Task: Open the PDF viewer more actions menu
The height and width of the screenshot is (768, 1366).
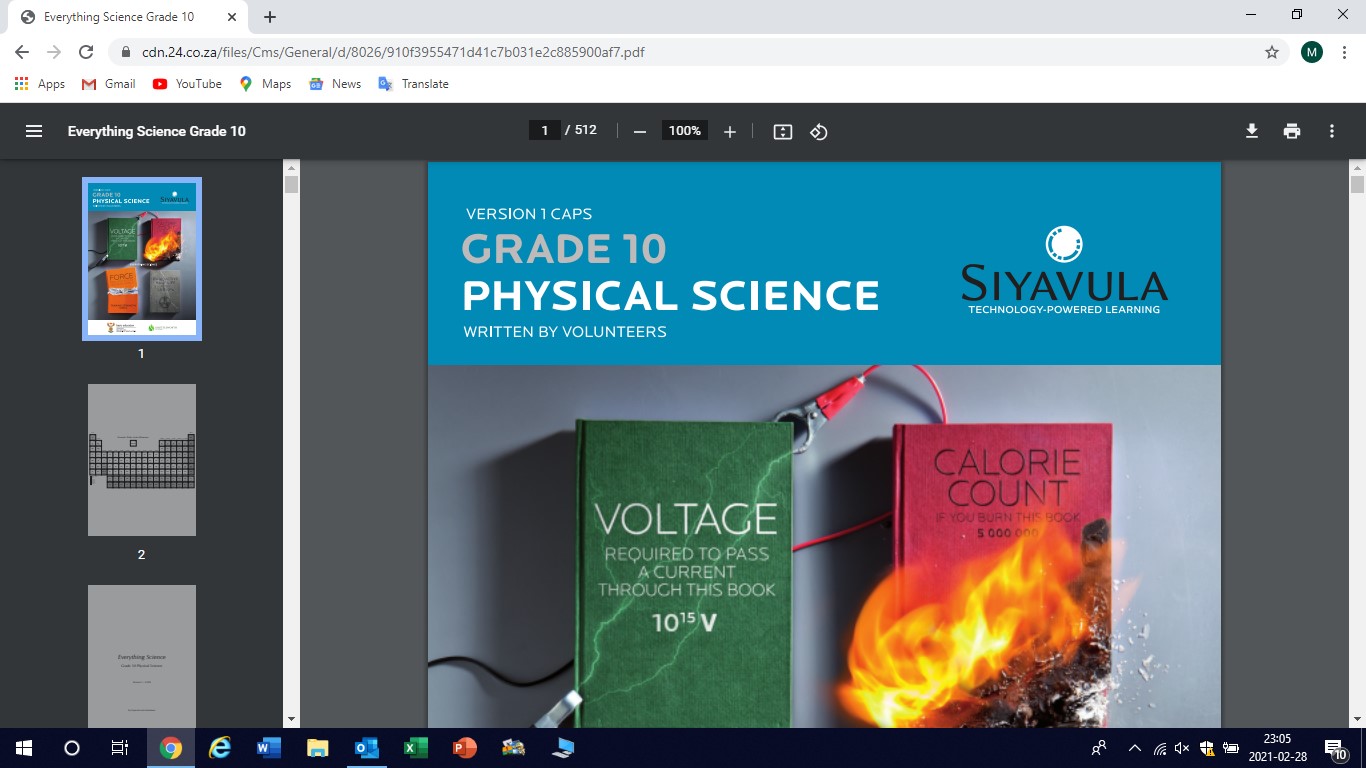Action: coord(1332,131)
